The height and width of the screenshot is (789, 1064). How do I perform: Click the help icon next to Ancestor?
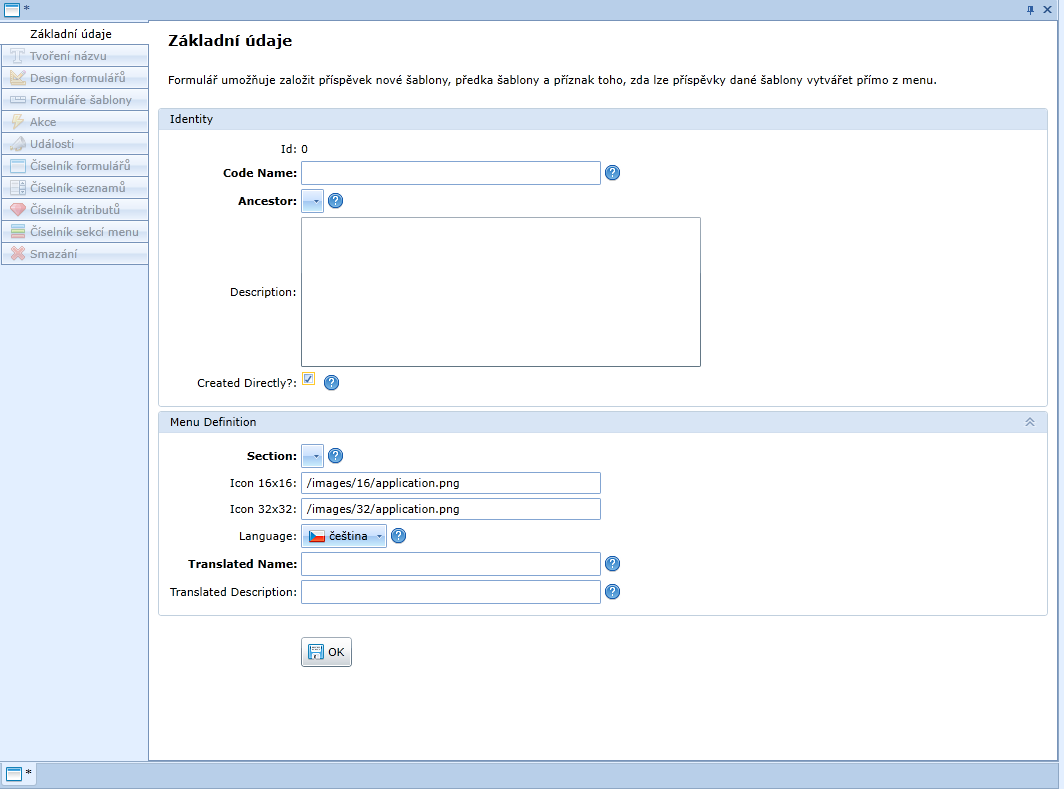coord(336,201)
